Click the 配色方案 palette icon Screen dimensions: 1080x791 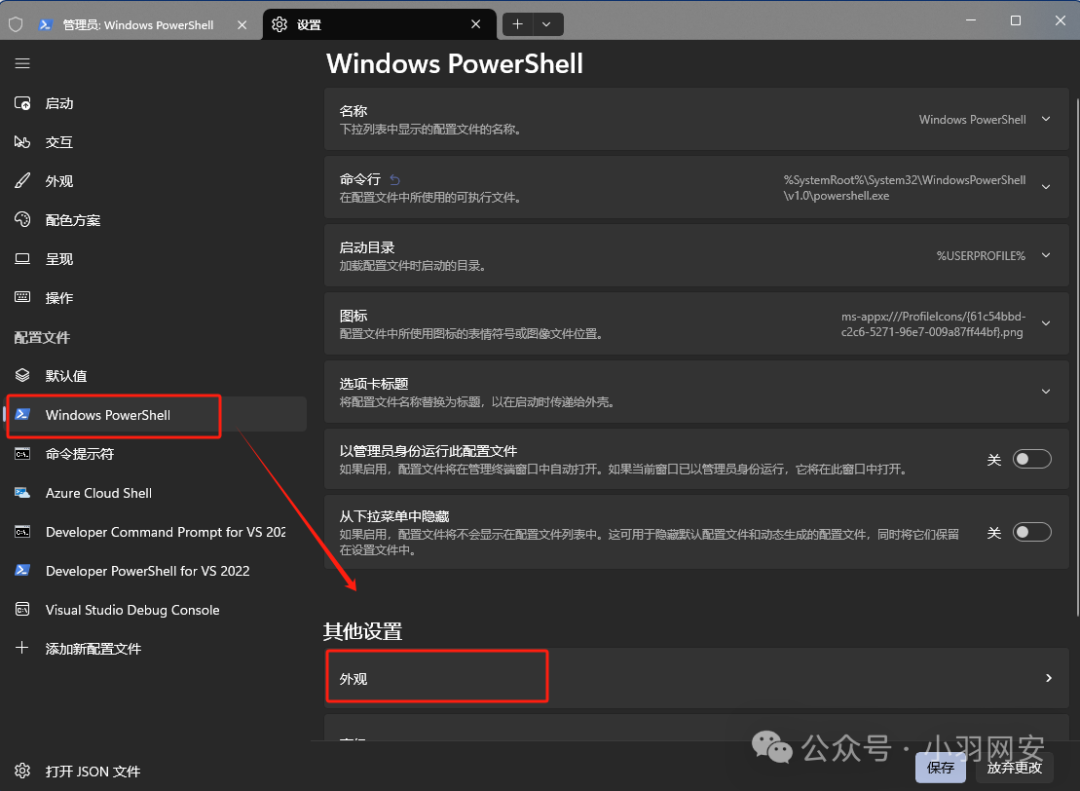coord(22,220)
